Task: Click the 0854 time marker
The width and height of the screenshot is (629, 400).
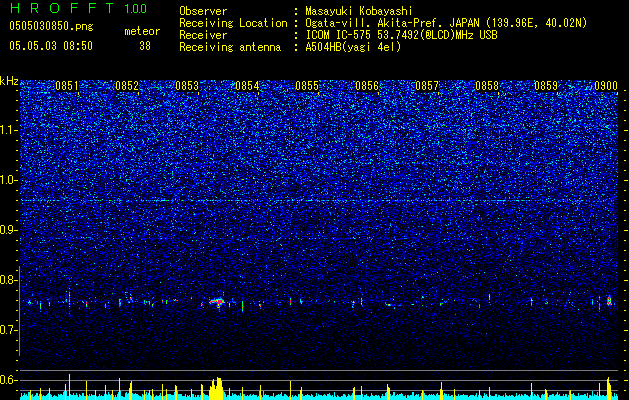Action: pos(247,86)
